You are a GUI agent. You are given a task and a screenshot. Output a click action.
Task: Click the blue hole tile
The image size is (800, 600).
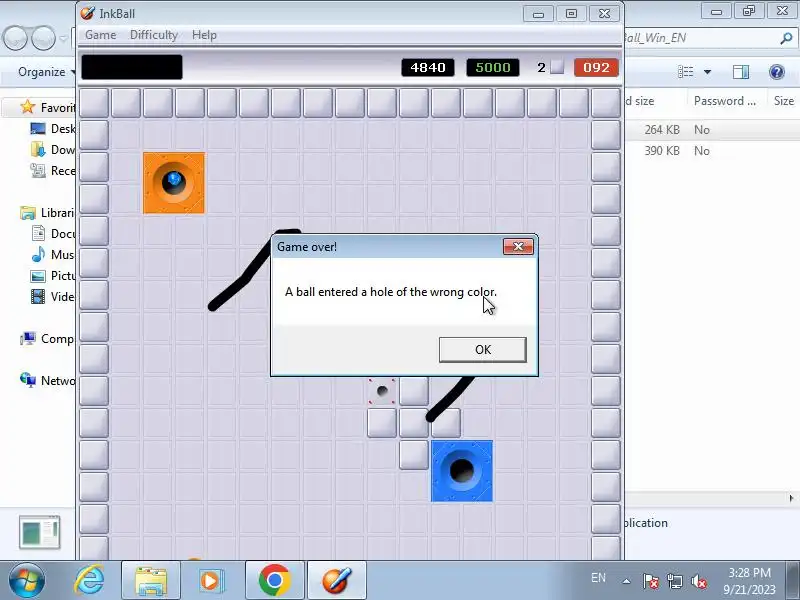[x=462, y=471]
